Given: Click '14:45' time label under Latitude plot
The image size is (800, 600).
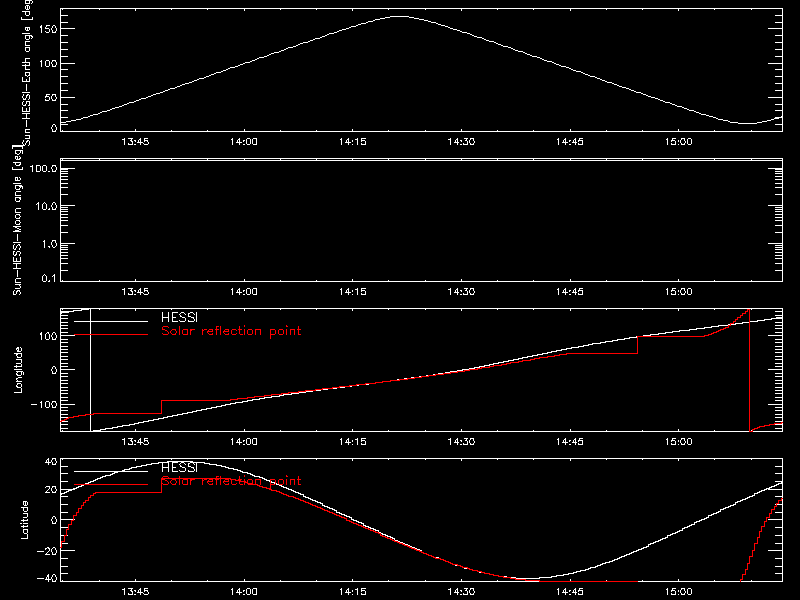Looking at the screenshot, I should [x=570, y=592].
